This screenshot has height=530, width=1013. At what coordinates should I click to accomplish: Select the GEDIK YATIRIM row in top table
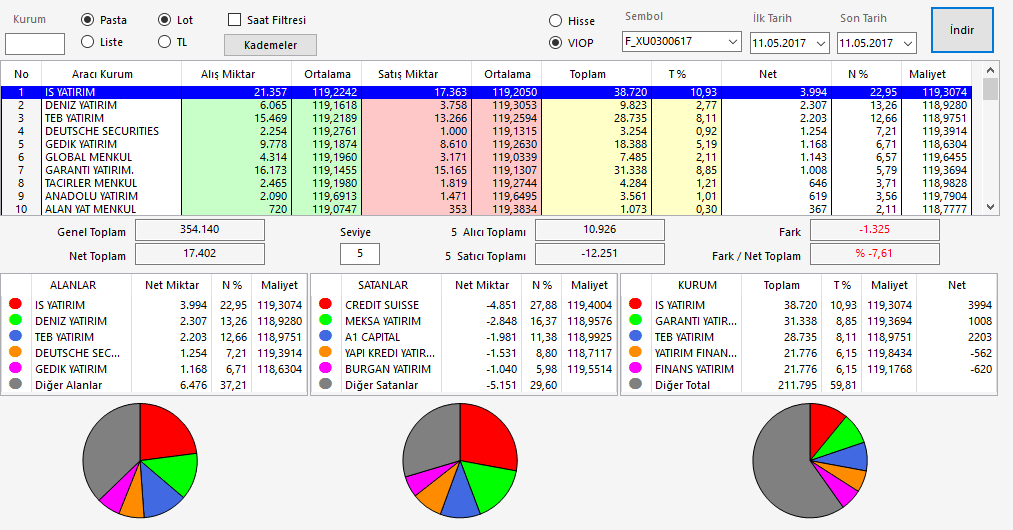486,144
